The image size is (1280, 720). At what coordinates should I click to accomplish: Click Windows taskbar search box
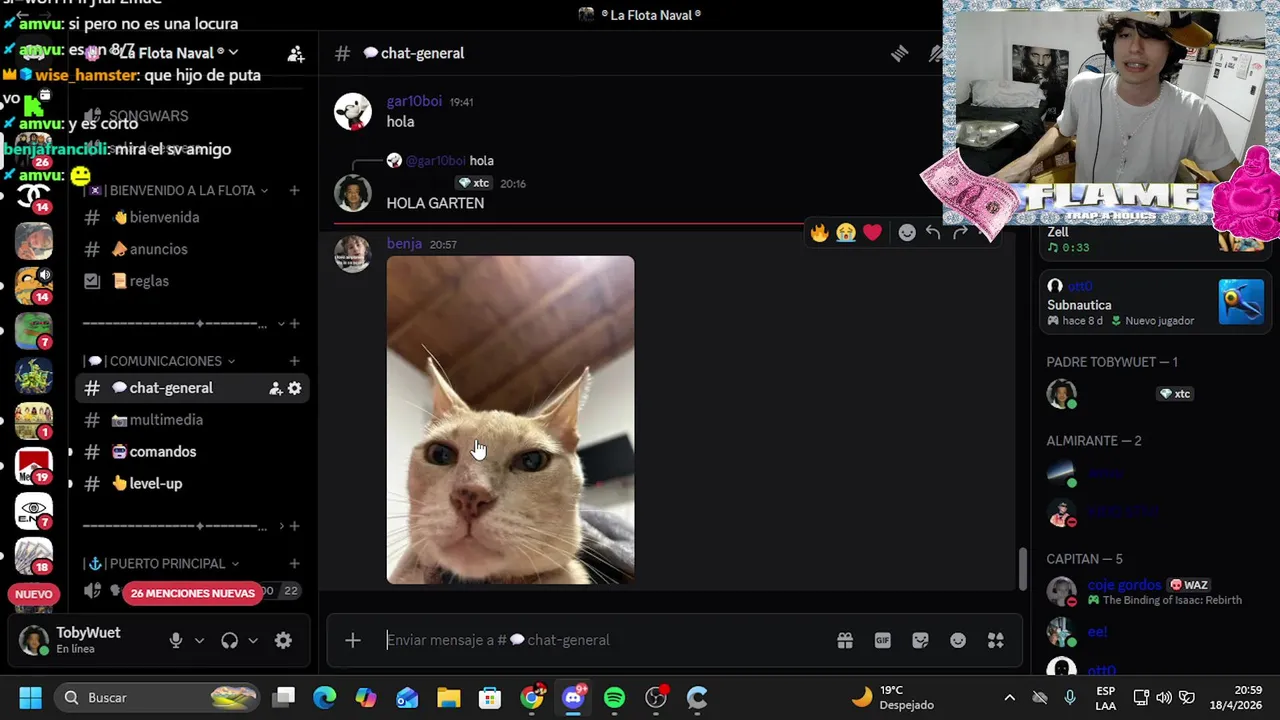[155, 697]
